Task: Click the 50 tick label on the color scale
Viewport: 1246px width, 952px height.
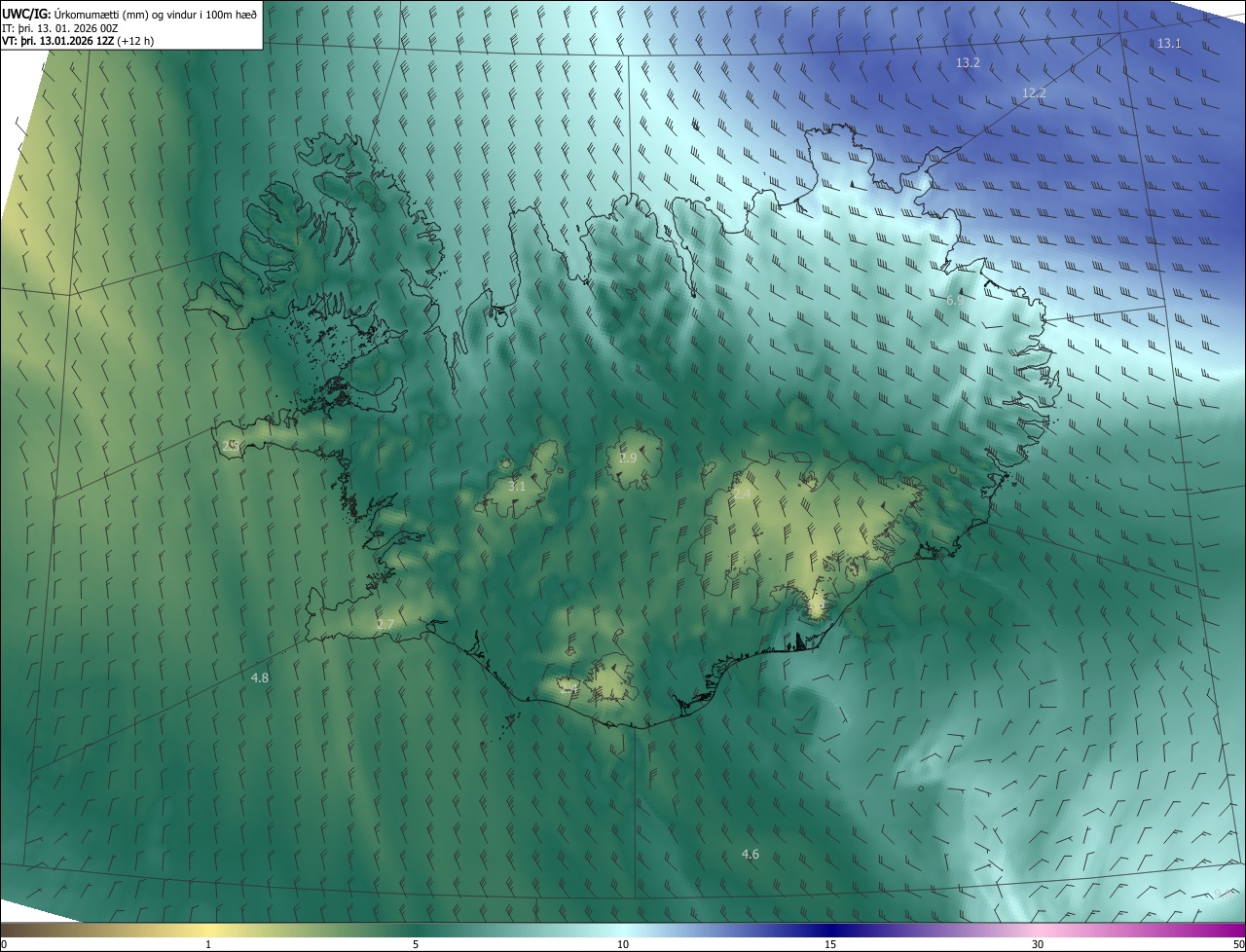Action: (x=1238, y=944)
